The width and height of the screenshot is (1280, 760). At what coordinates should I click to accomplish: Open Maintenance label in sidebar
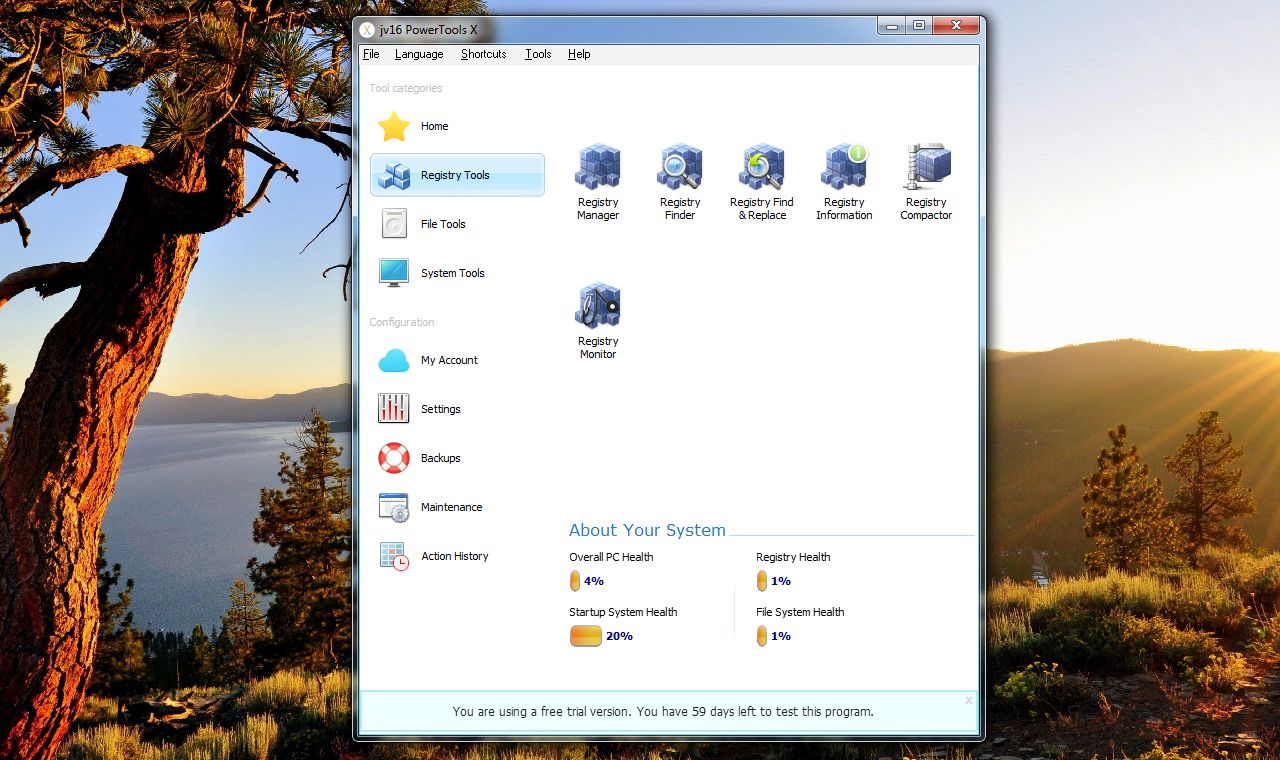point(451,507)
